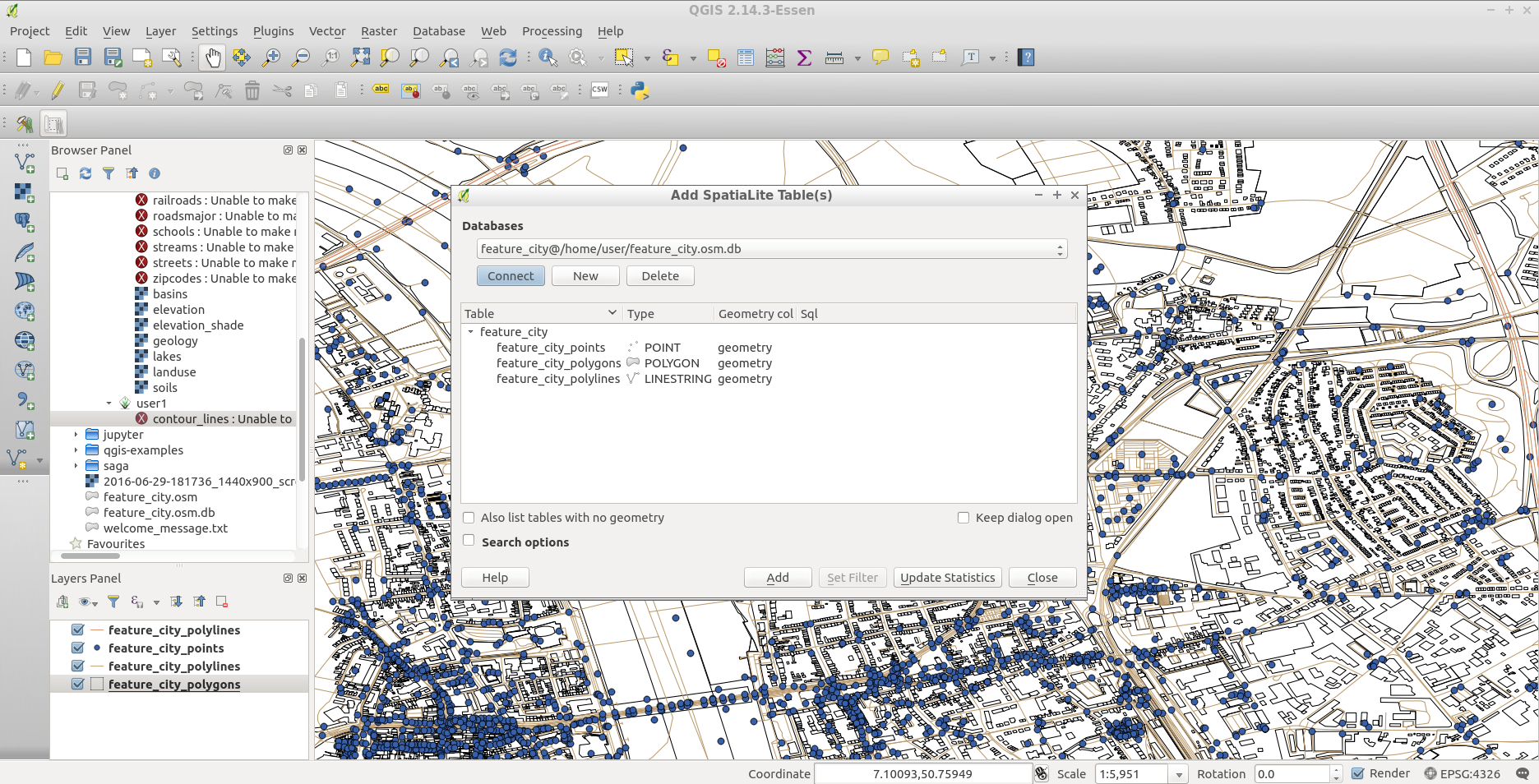Click the Map Tips icon
This screenshot has height=784, width=1539.
click(x=880, y=58)
